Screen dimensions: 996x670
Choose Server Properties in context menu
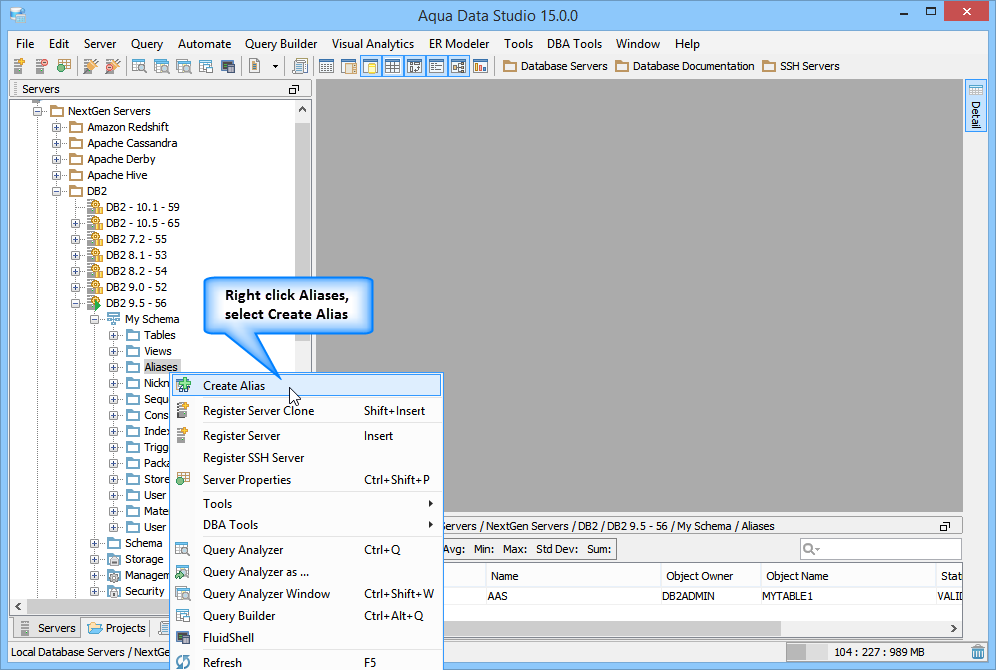point(307,479)
